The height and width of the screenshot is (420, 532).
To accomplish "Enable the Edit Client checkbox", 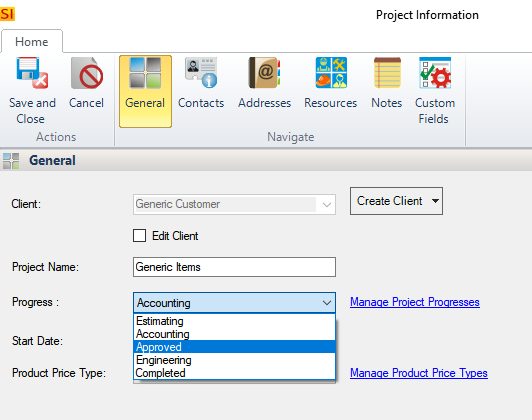I will (139, 235).
